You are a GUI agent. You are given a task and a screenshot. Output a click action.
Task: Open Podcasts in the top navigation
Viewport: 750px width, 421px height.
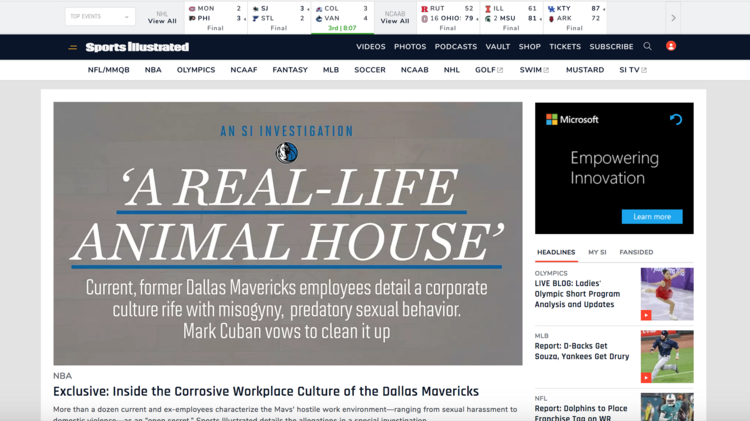pyautogui.click(x=456, y=46)
